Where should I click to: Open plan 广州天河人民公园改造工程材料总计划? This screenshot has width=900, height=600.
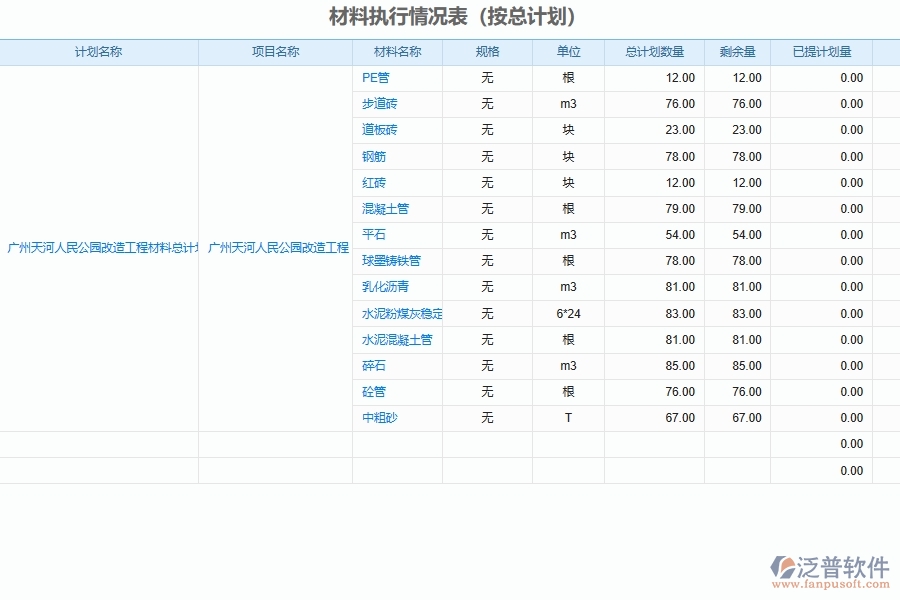[100, 247]
